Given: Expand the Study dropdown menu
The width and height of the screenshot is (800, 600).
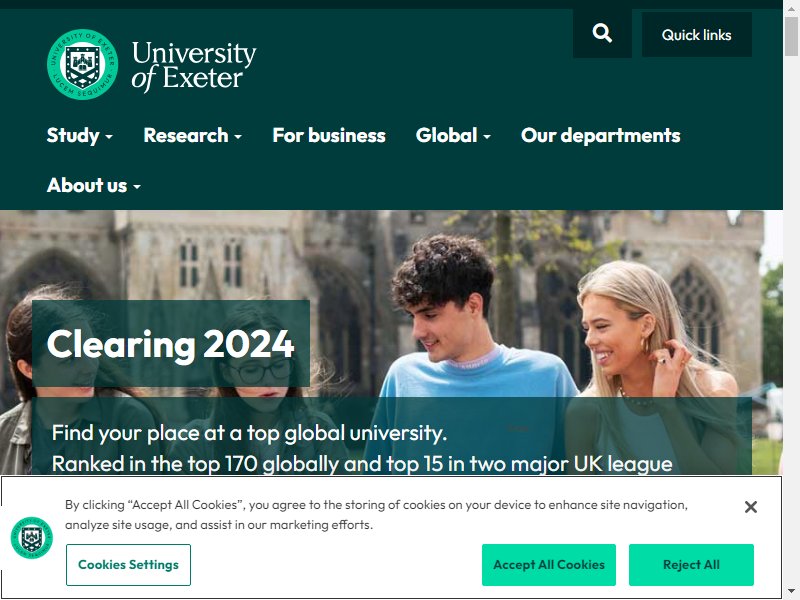Looking at the screenshot, I should [80, 136].
